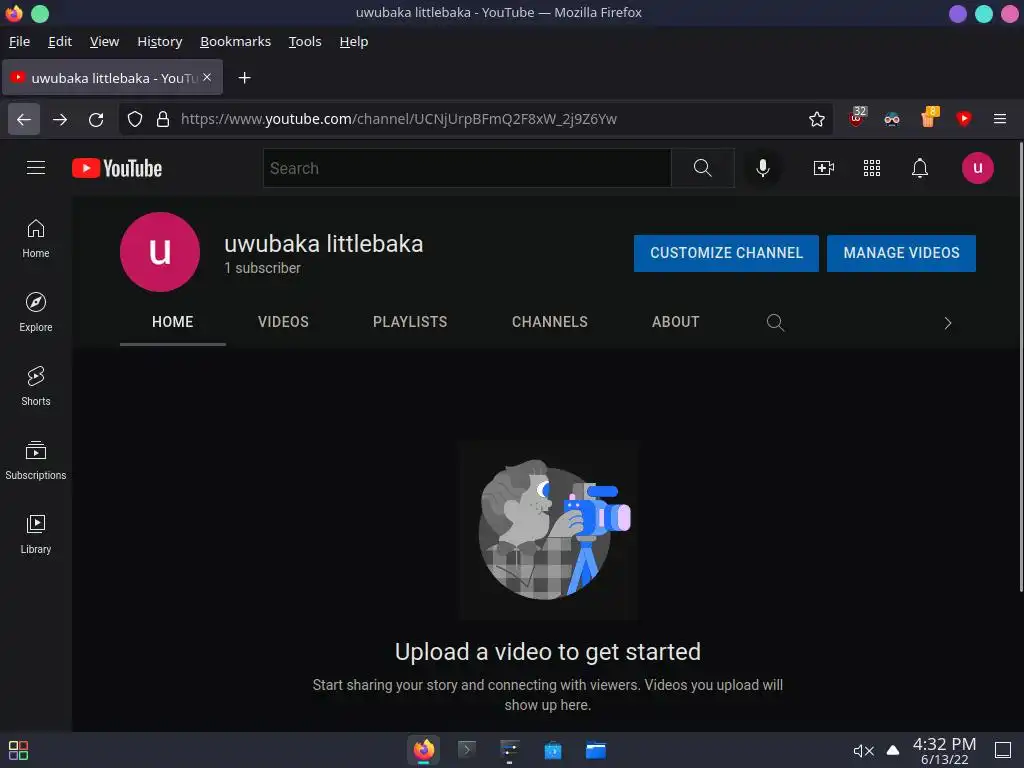Click the address bar URL
The height and width of the screenshot is (768, 1024).
coord(399,119)
